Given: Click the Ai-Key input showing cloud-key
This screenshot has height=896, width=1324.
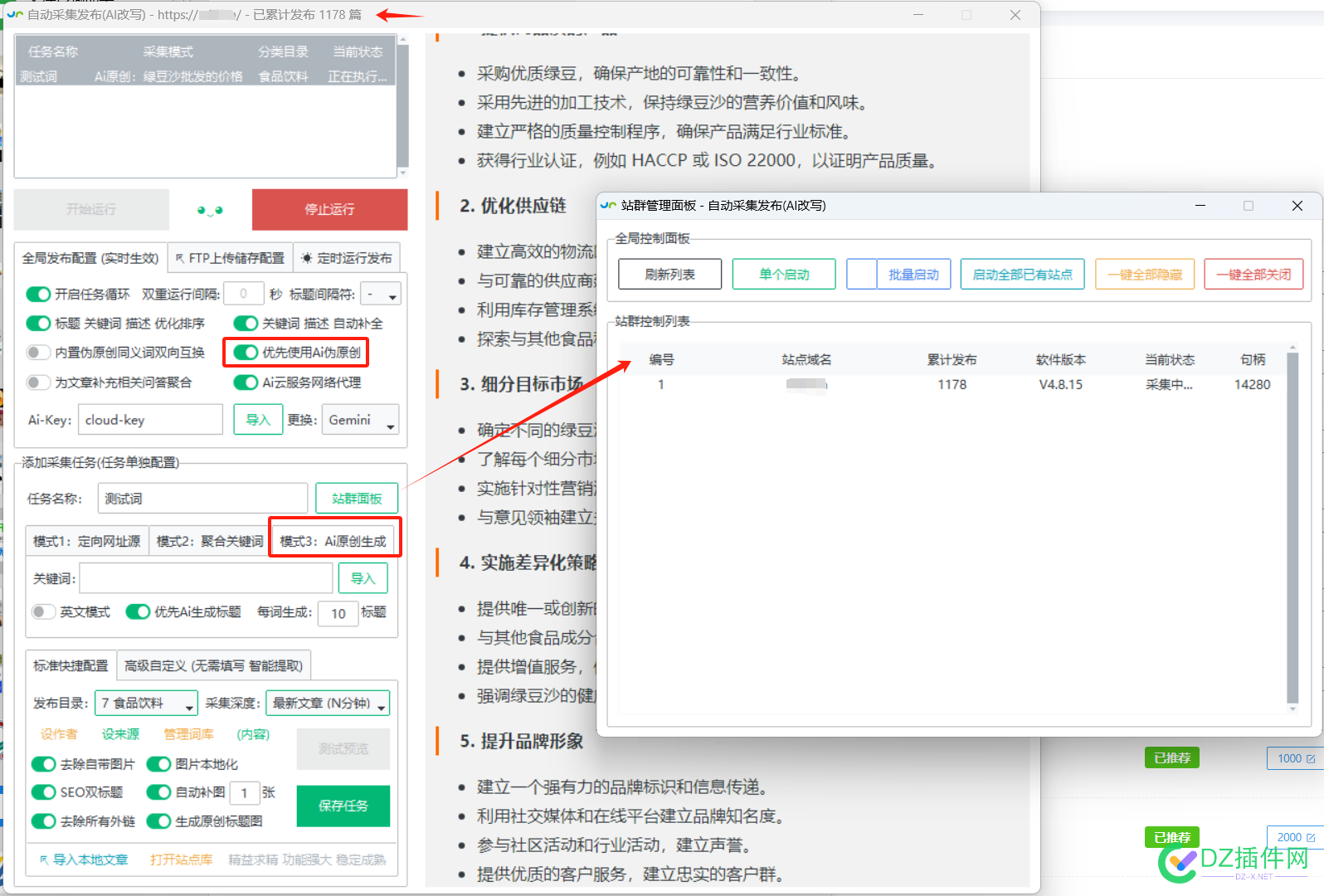Looking at the screenshot, I should [150, 420].
